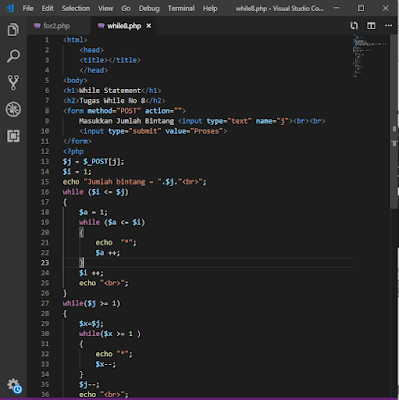Open the Debug menu
Image resolution: width=399 pixels, height=400 pixels.
tap(149, 8)
